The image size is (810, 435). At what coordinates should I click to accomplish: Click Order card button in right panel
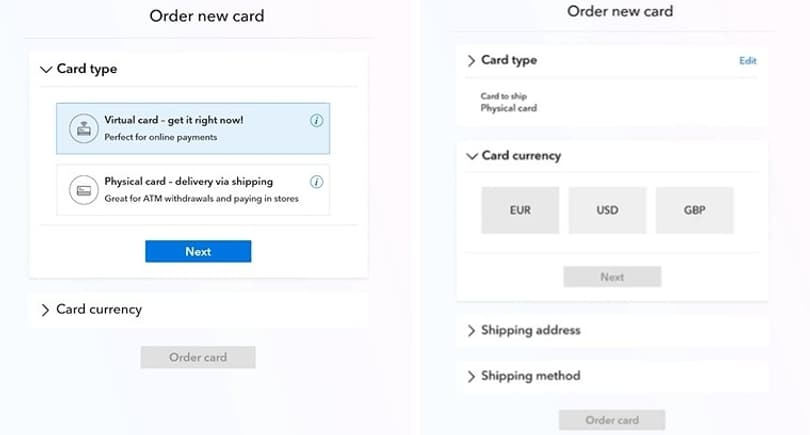pos(612,420)
